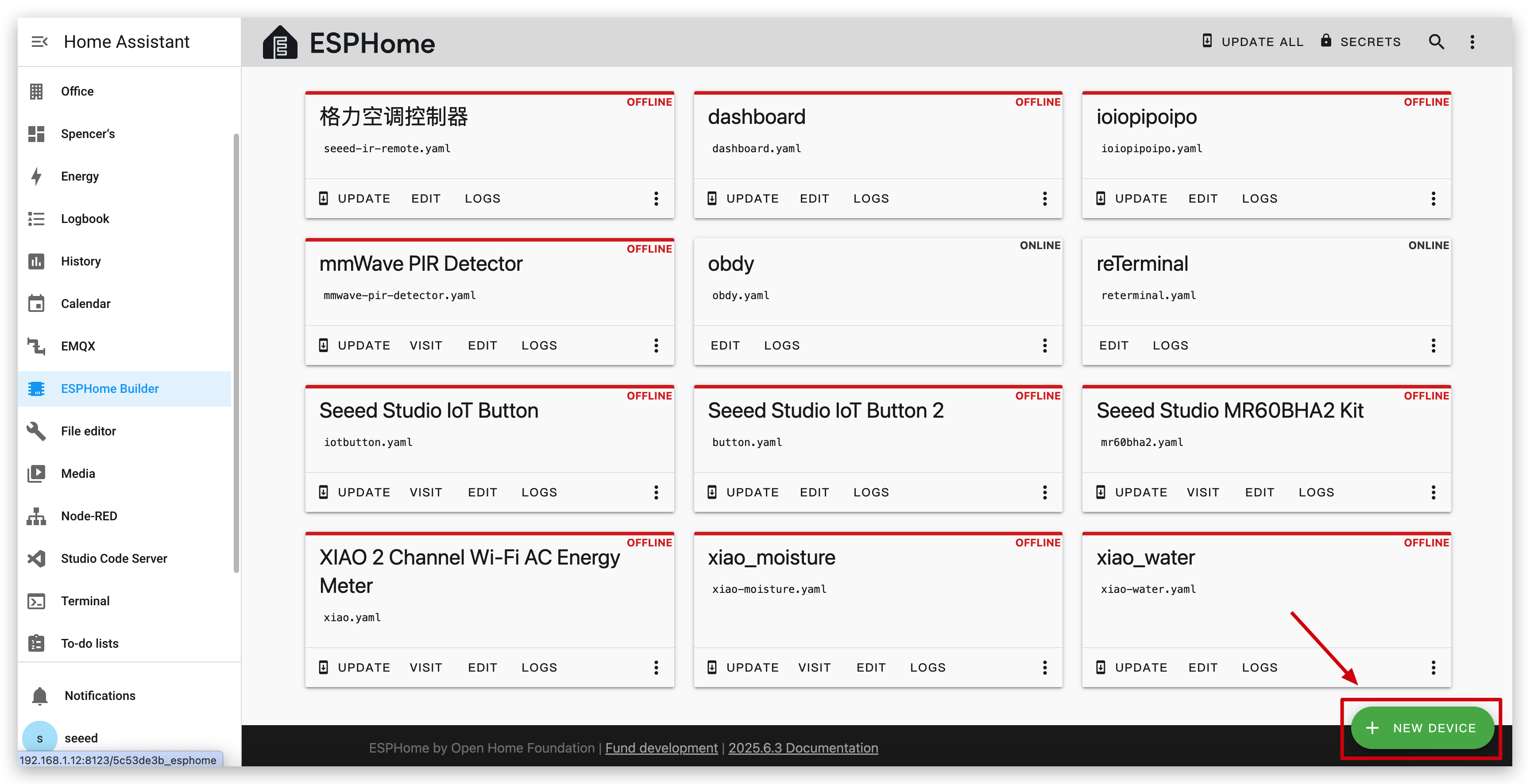This screenshot has width=1530, height=784.
Task: Open the Logbook list icon
Action: click(x=36, y=219)
